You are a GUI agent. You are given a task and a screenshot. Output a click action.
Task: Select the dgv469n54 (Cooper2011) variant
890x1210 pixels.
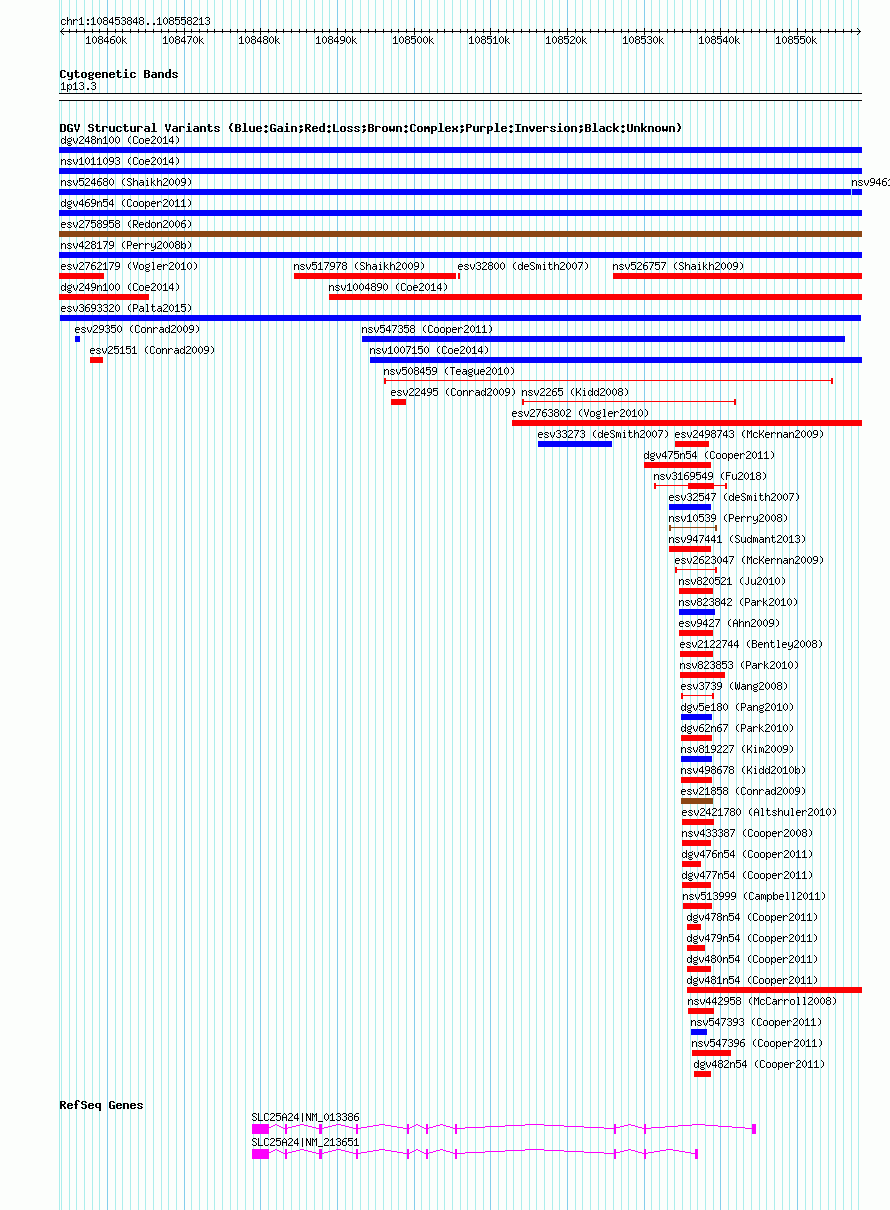click(460, 213)
